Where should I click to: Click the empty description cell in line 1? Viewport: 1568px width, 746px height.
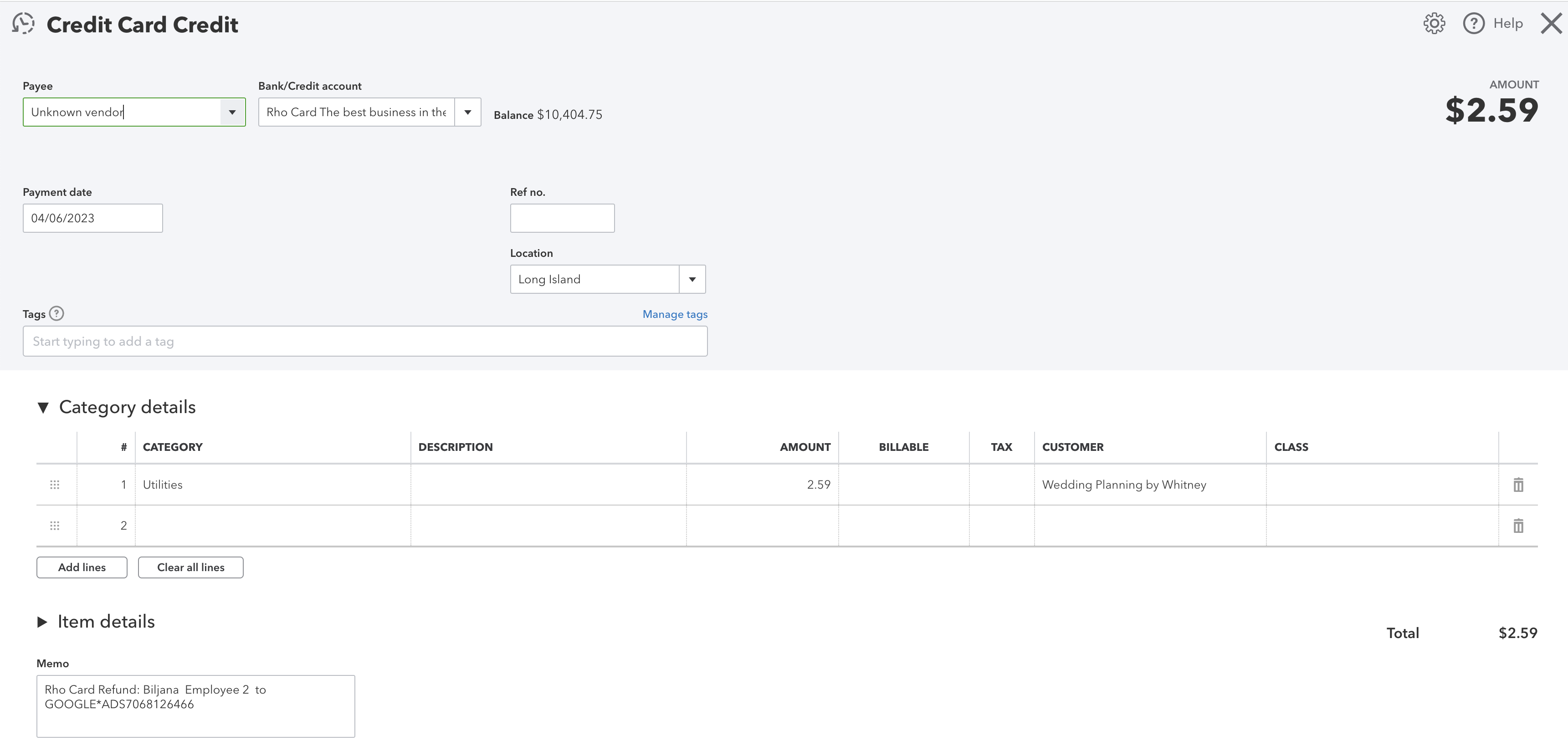pyautogui.click(x=548, y=484)
